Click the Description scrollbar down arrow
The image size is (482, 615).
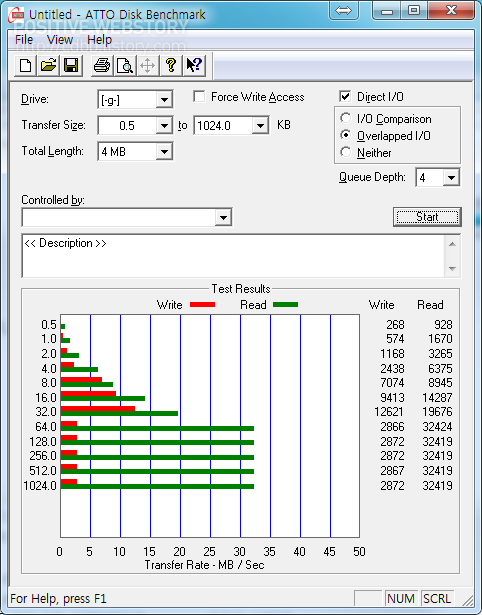tap(452, 269)
